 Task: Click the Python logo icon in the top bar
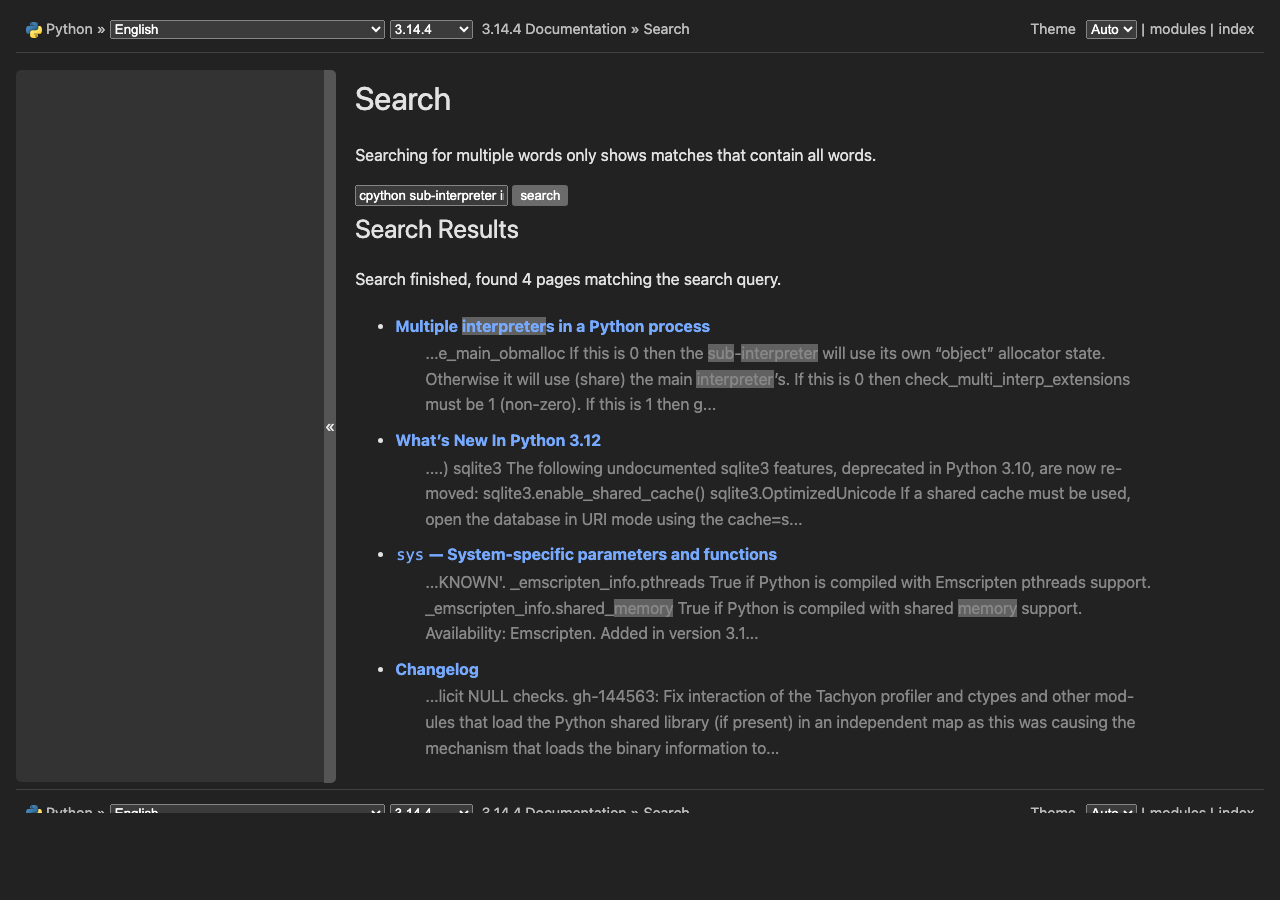pyautogui.click(x=34, y=30)
